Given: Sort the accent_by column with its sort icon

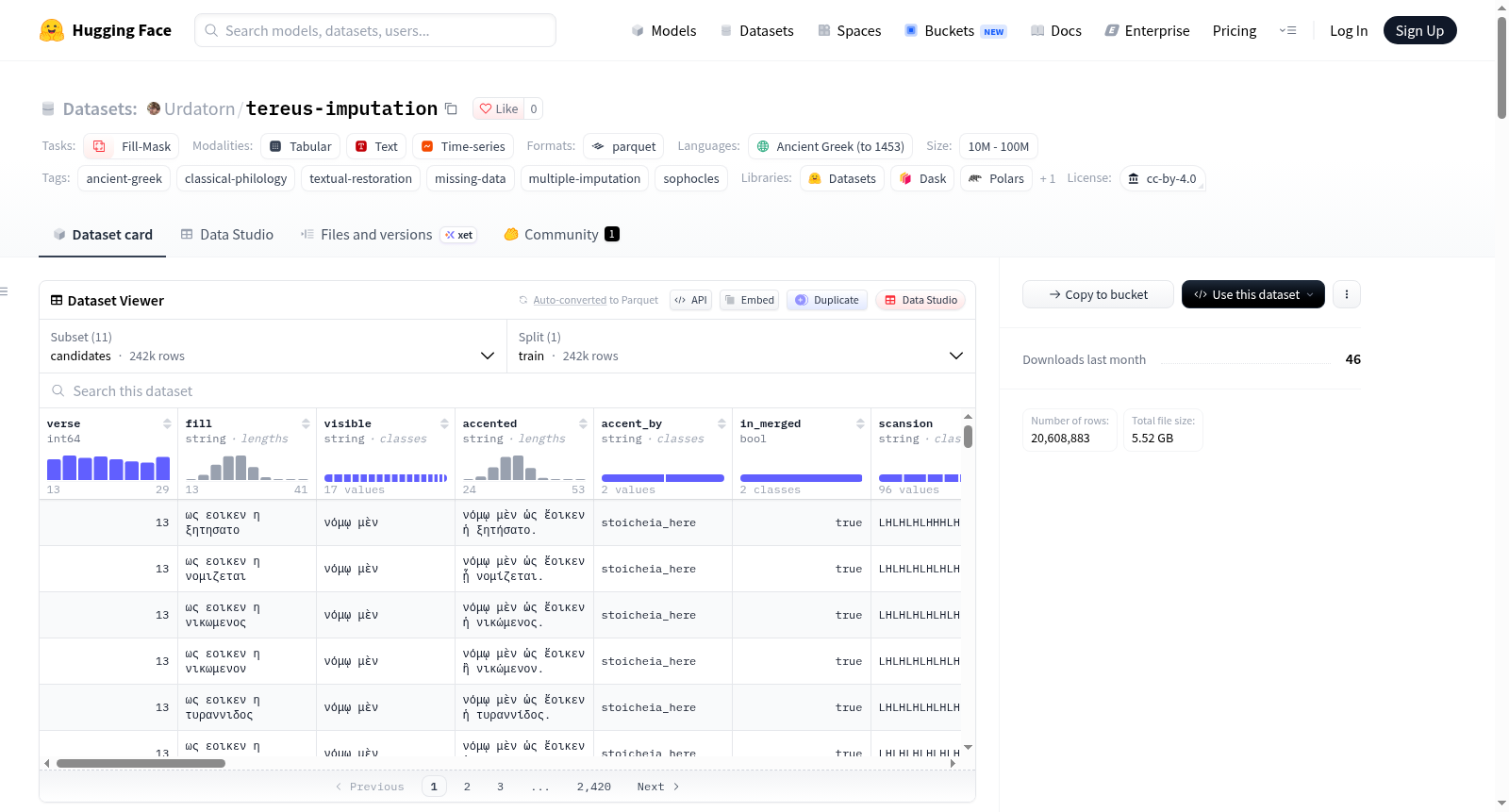Looking at the screenshot, I should [721, 423].
